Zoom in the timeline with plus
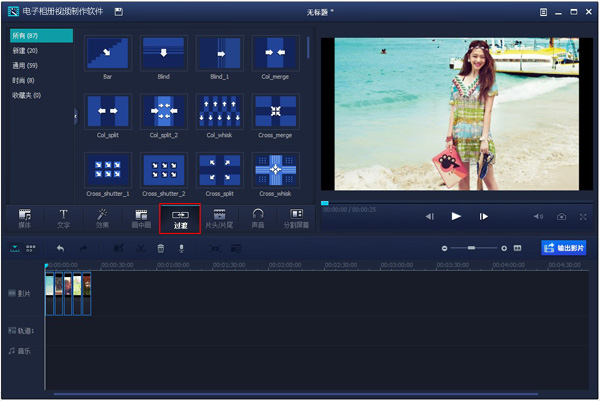Viewport: 600px width, 401px height. coord(504,248)
